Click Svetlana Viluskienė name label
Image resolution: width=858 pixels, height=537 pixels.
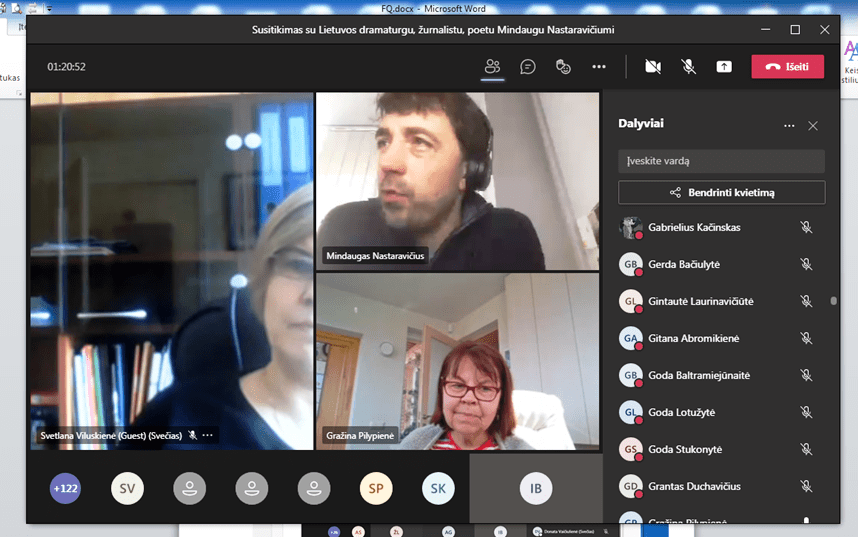click(111, 436)
